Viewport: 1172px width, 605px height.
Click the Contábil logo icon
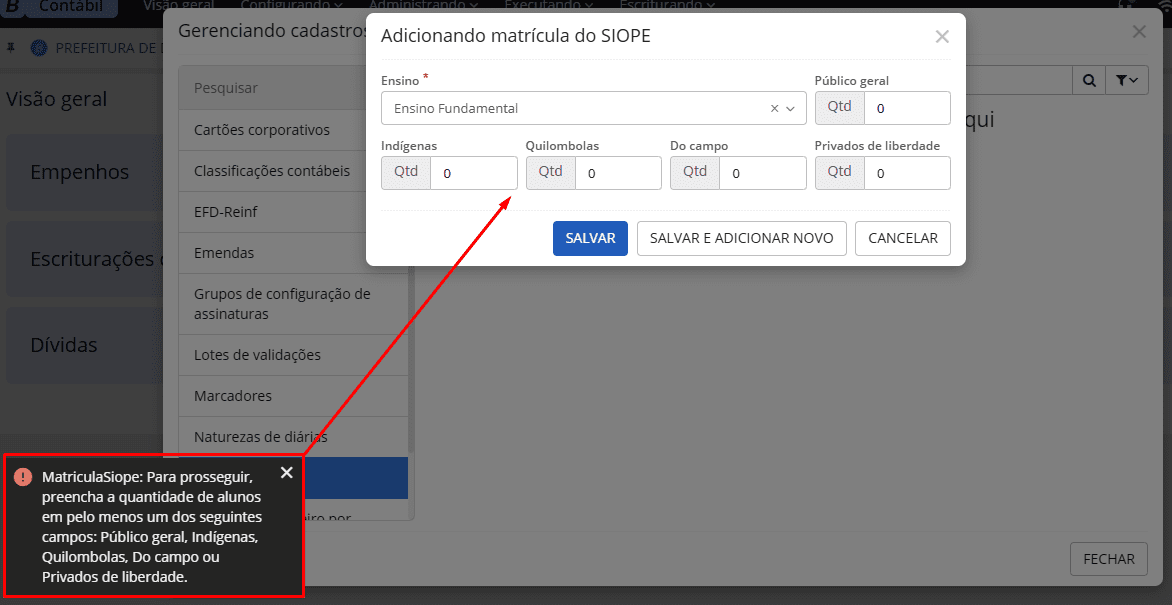pyautogui.click(x=12, y=6)
